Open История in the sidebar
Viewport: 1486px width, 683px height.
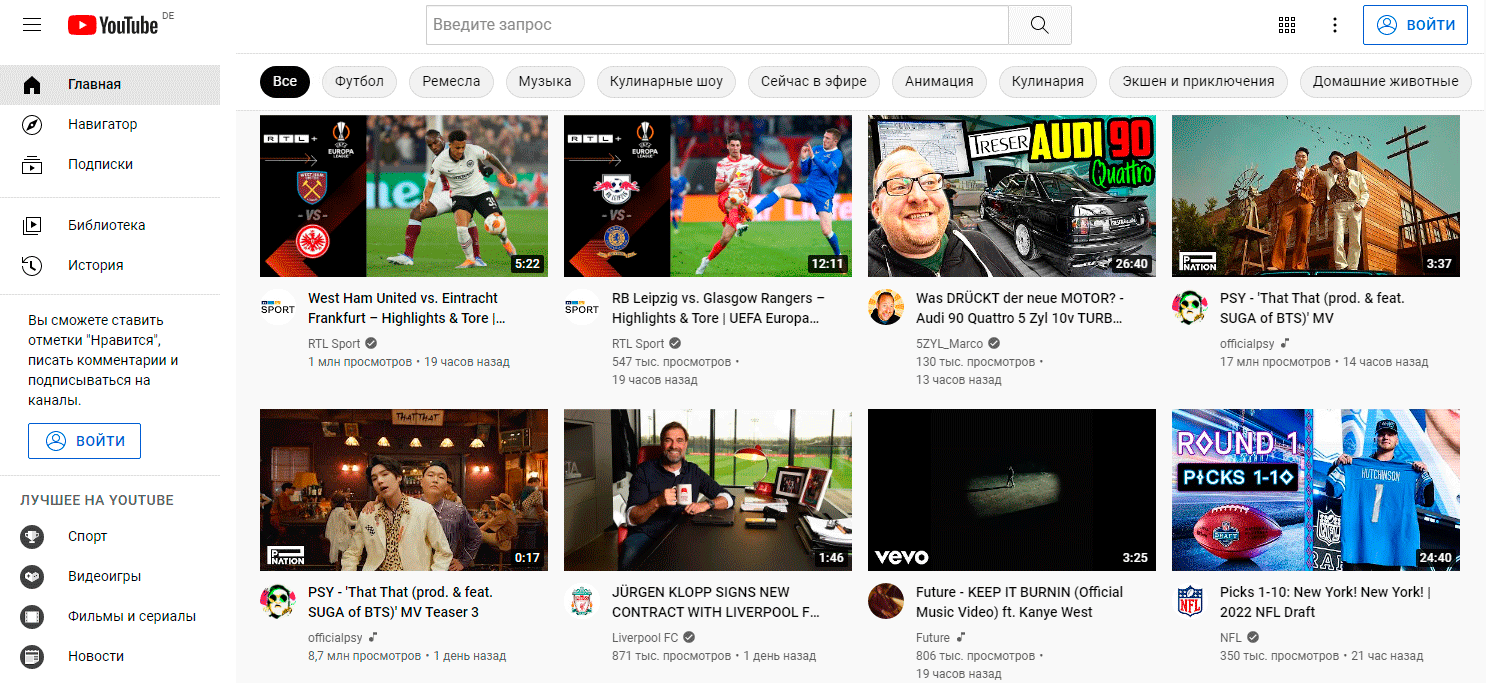tap(96, 266)
